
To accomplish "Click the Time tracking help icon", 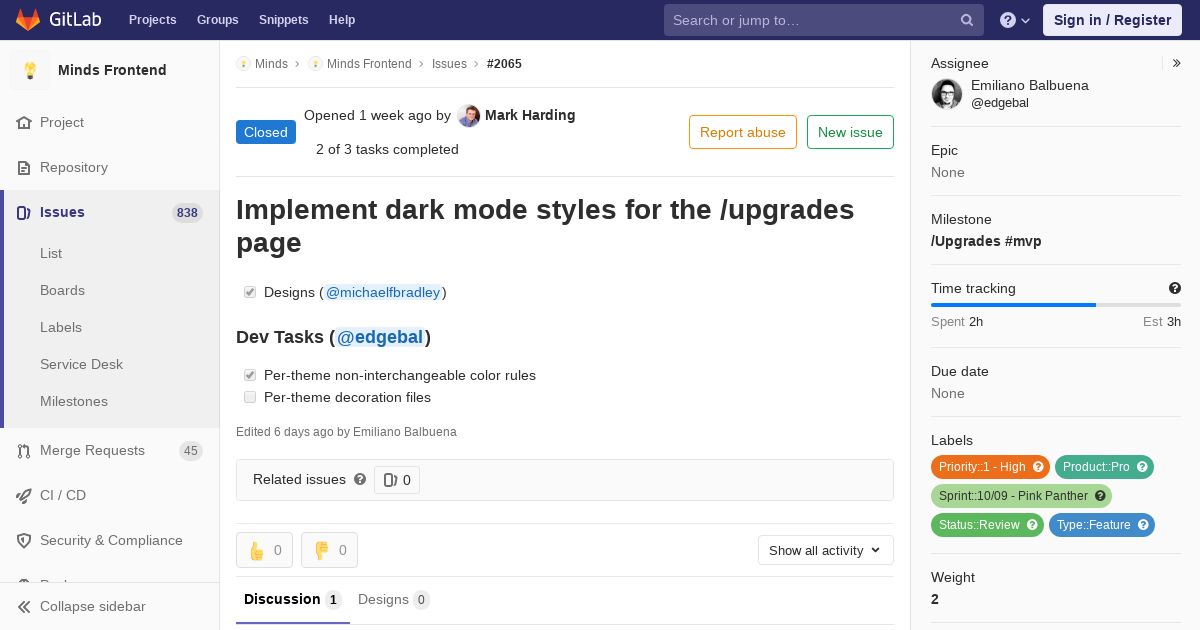I will [x=1175, y=288].
